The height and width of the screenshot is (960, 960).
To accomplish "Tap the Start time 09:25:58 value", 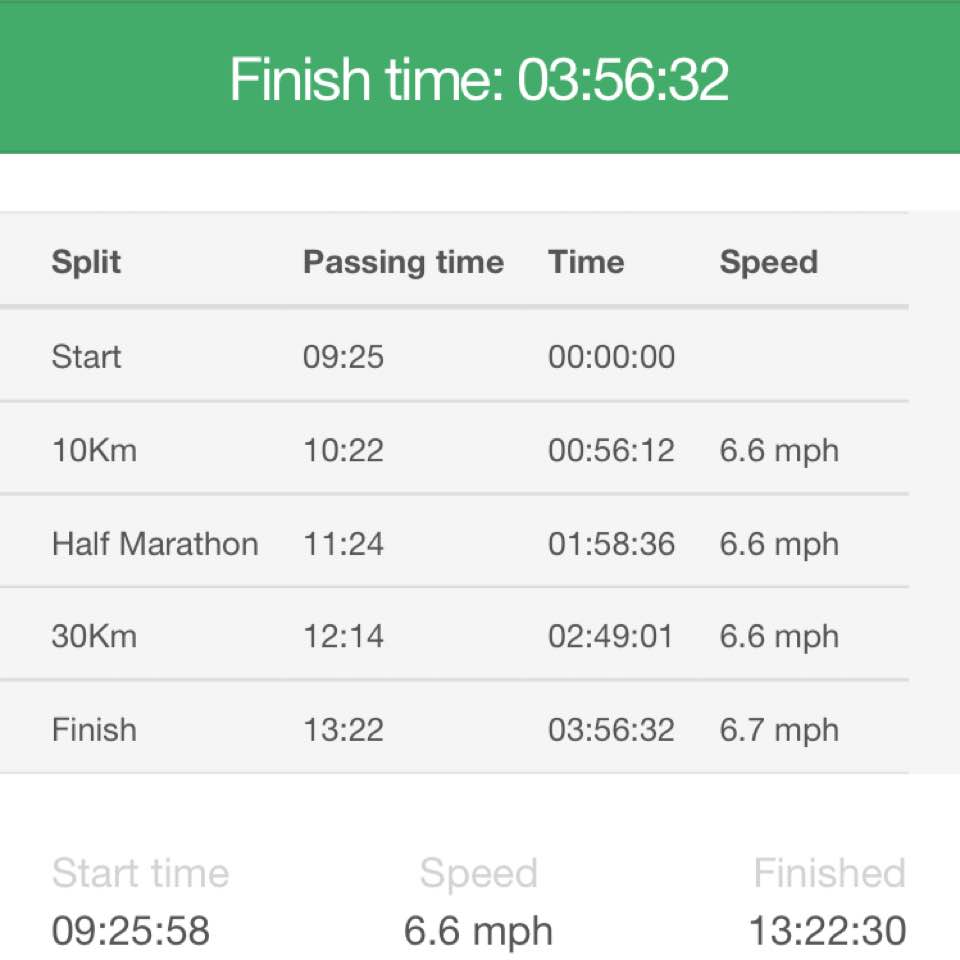I will coord(130,931).
